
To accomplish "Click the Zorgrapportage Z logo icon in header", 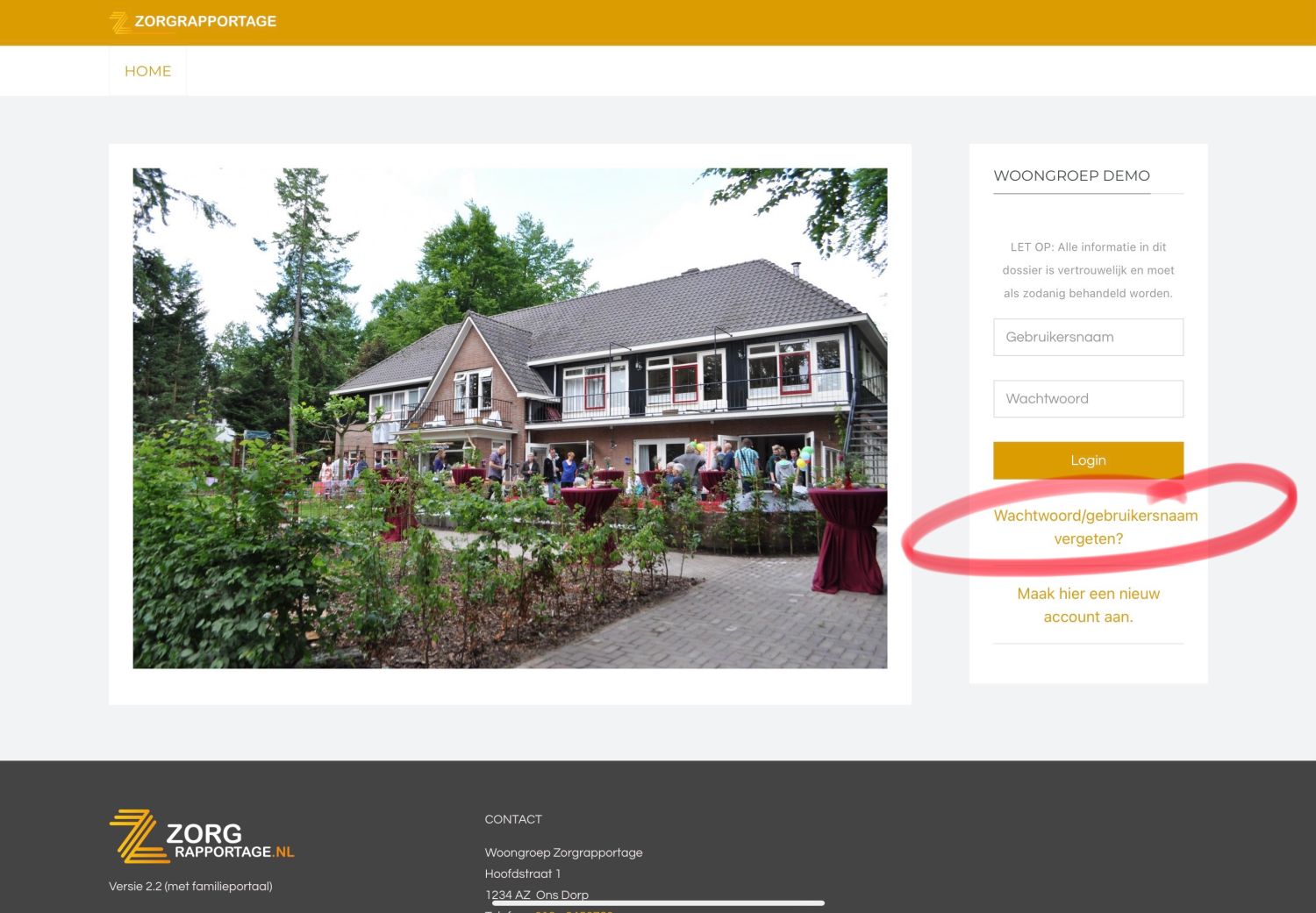I will point(120,22).
